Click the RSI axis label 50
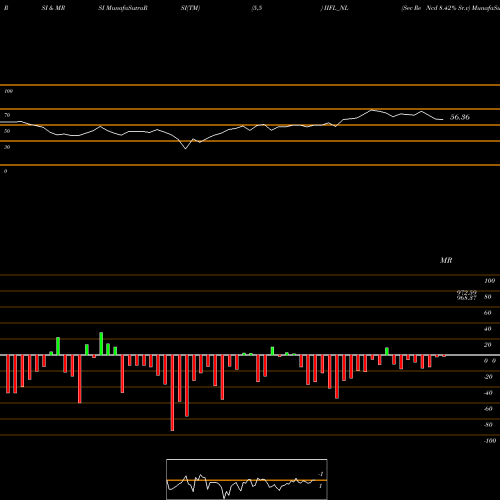 pos(7,131)
